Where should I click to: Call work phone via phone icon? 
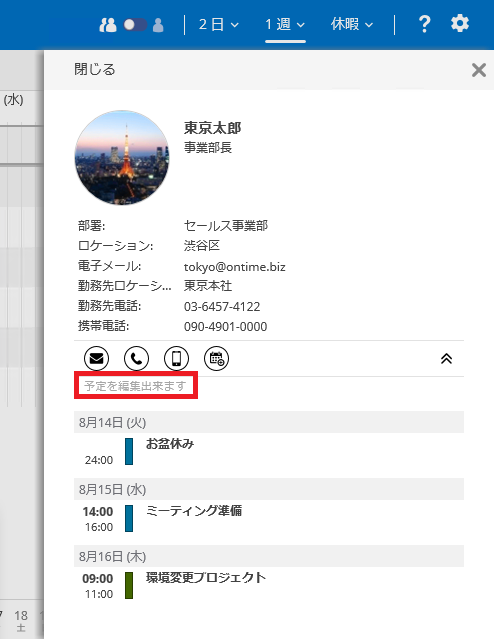coord(137,359)
